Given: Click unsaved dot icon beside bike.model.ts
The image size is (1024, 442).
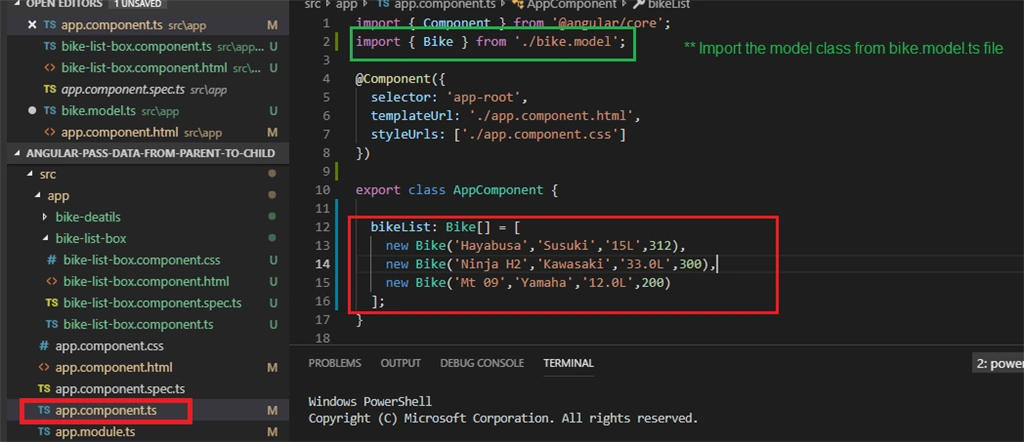Looking at the screenshot, I should click(32, 111).
